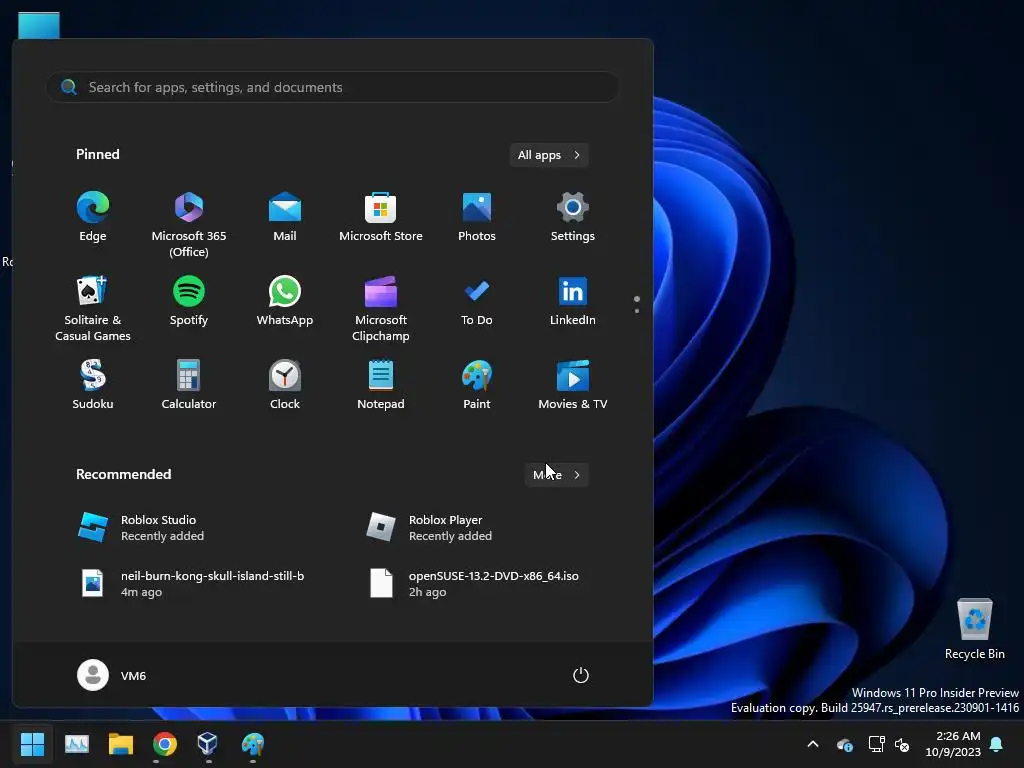Open the Mail app
This screenshot has height=768, width=1024.
(x=285, y=217)
